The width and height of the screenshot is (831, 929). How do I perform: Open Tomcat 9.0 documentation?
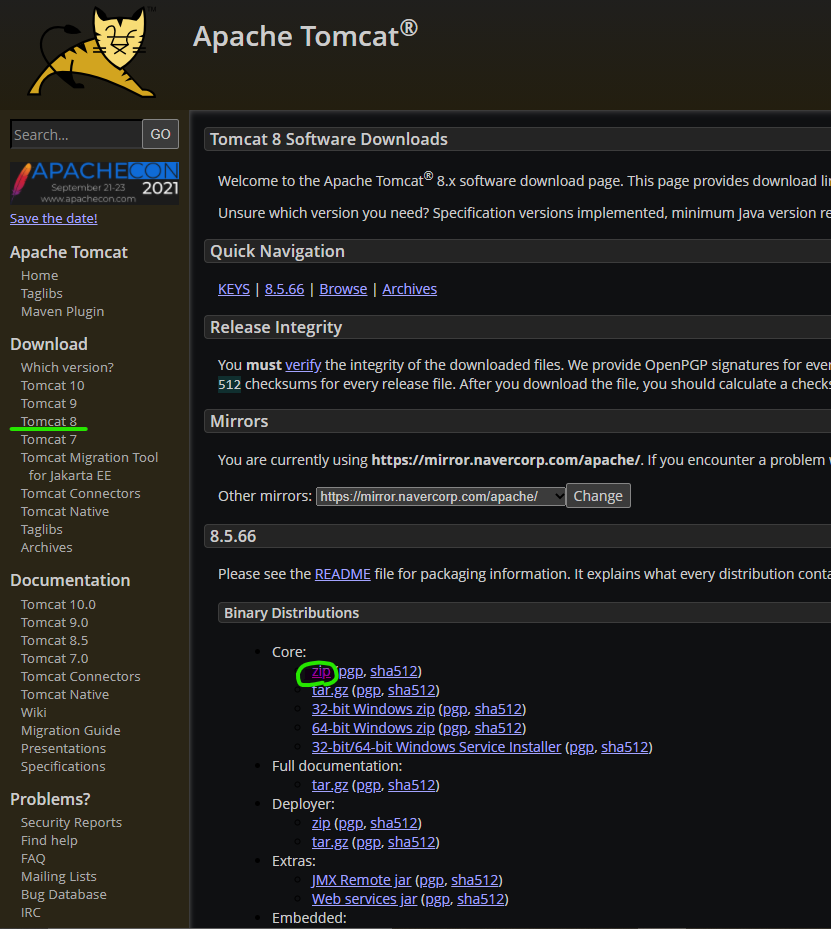coord(54,623)
